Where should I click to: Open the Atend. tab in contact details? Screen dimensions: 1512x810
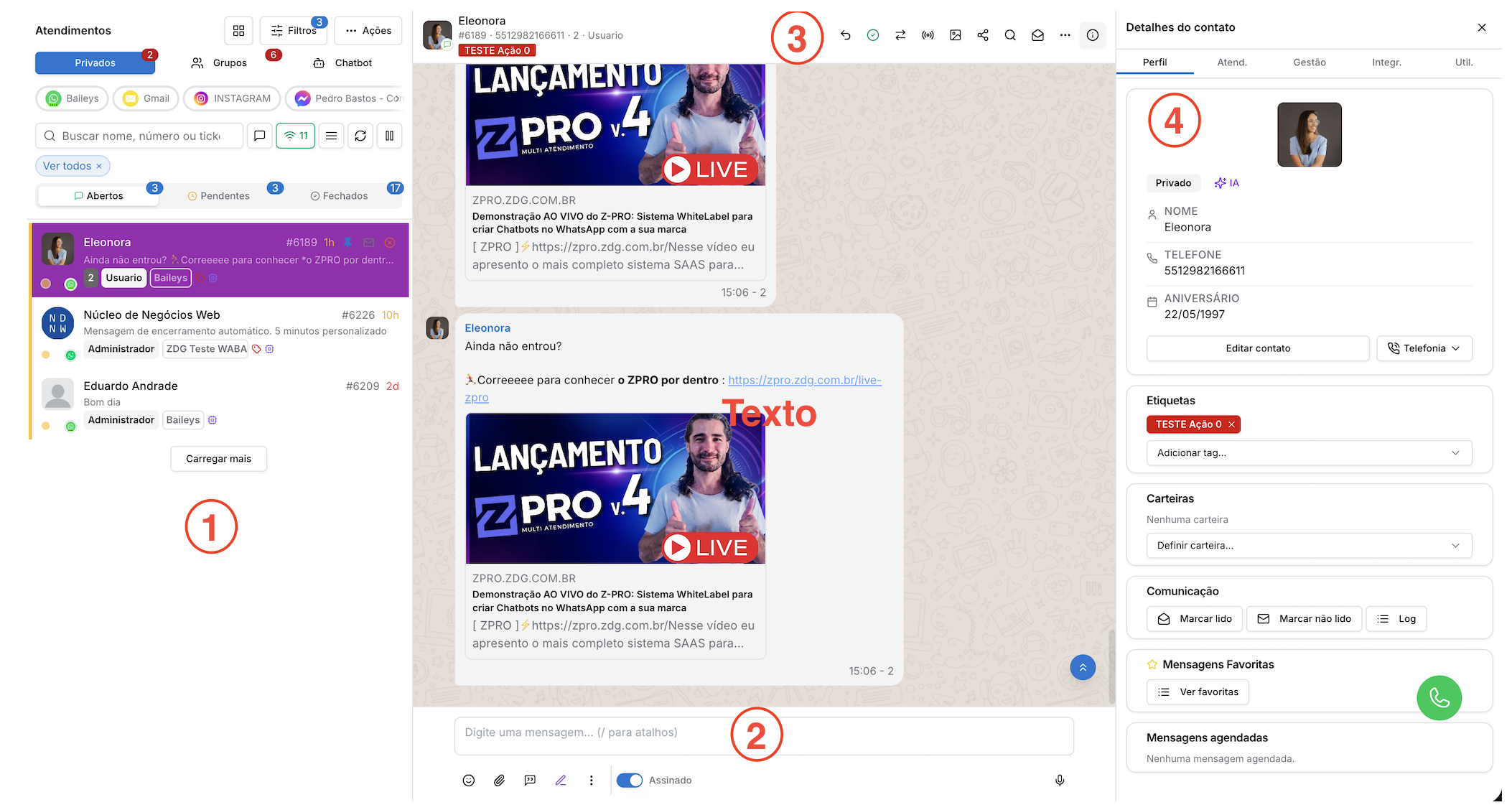coord(1232,62)
